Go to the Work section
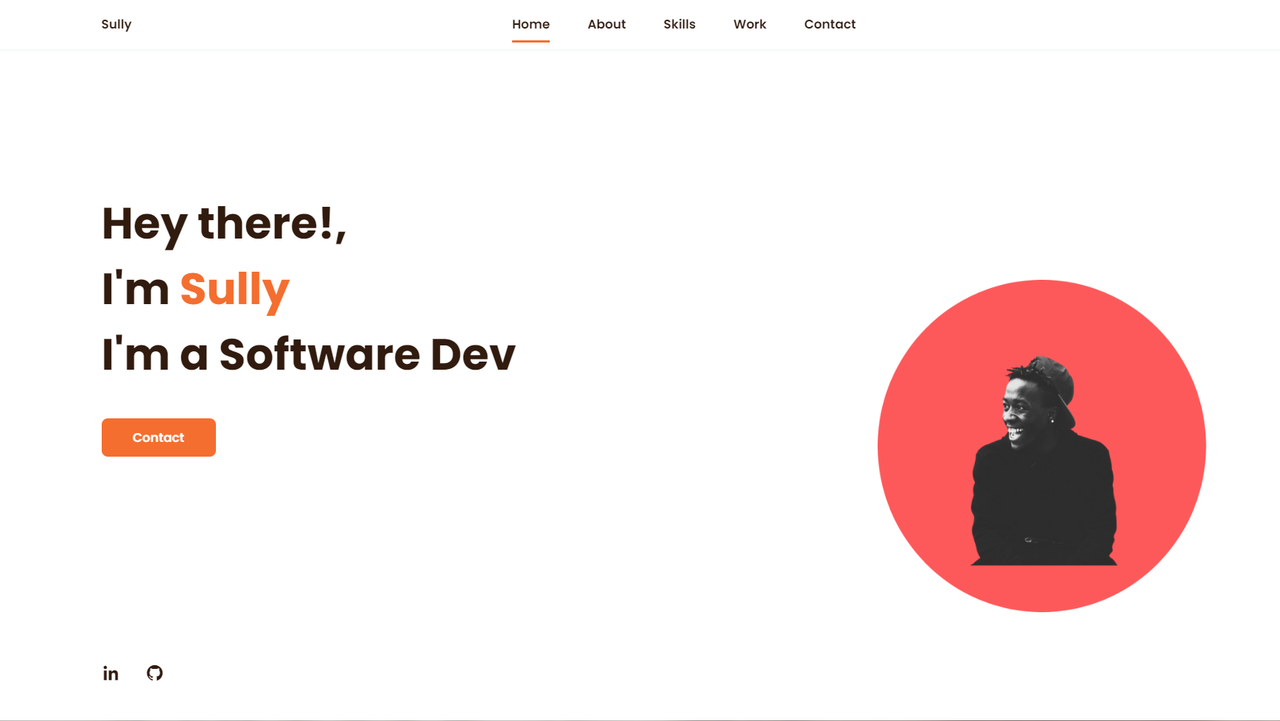 [x=750, y=24]
